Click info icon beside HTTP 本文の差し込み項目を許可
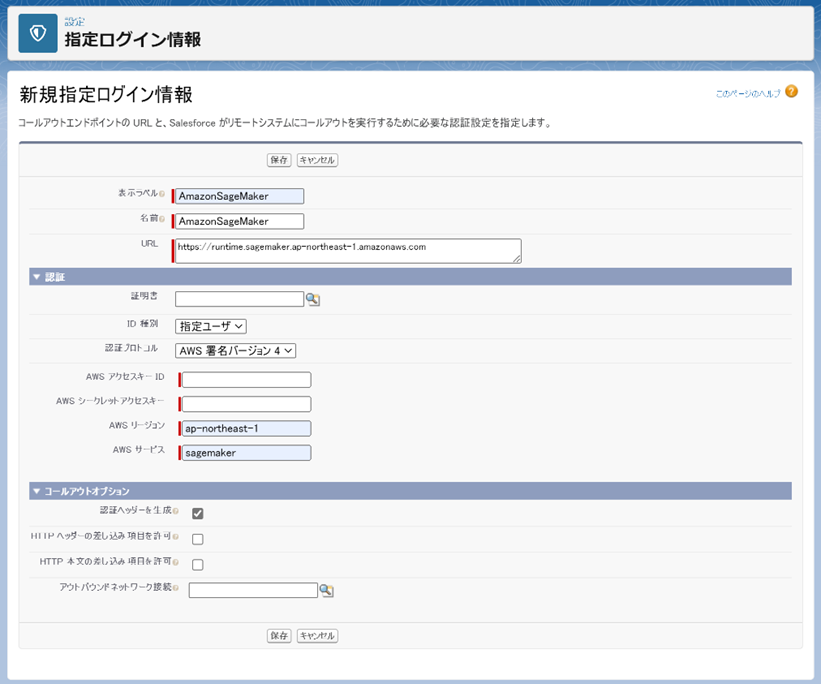 [x=175, y=562]
